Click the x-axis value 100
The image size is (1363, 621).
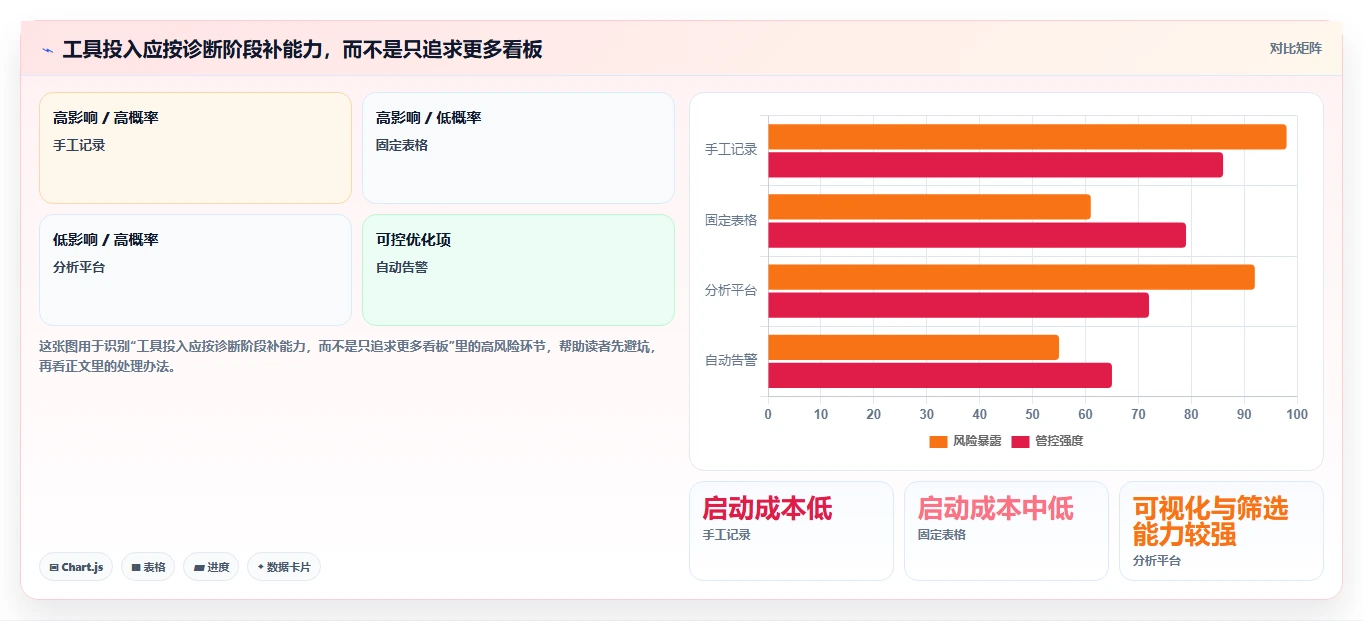(1297, 415)
